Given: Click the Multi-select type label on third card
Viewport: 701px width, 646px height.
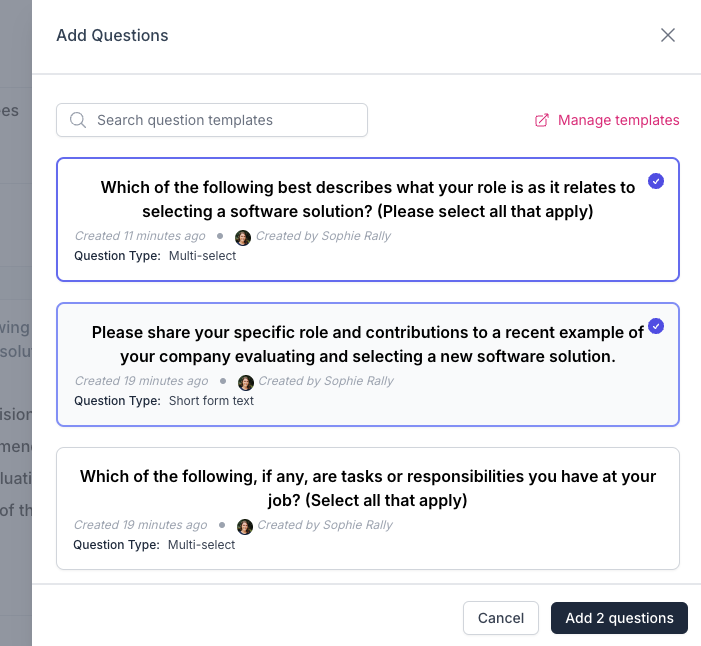Looking at the screenshot, I should pos(202,545).
